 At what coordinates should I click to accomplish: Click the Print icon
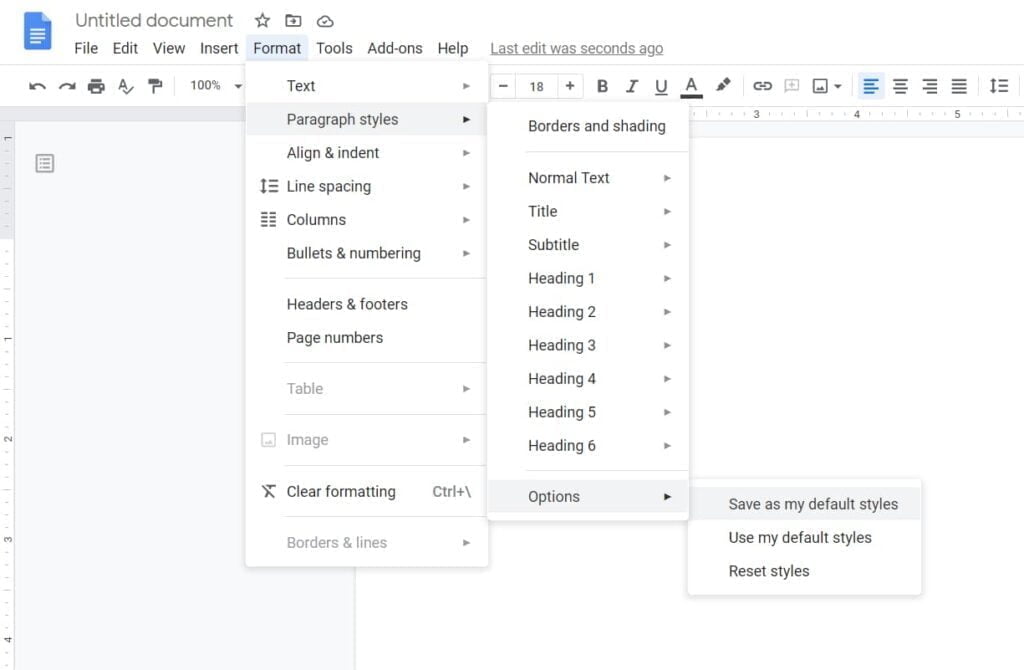click(96, 86)
